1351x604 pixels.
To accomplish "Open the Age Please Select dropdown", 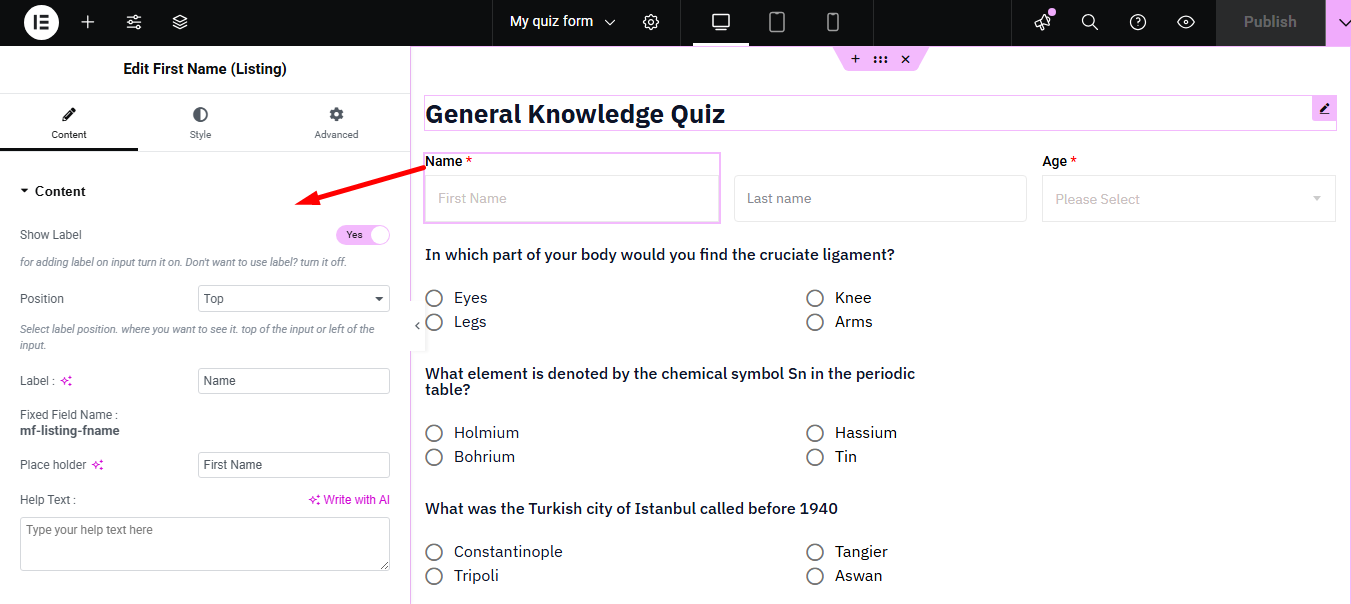I will coord(1188,199).
